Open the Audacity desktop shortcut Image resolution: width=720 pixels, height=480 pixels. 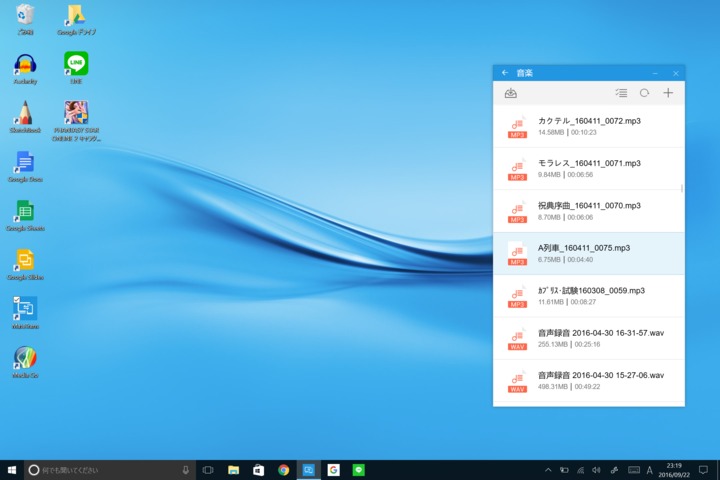tap(25, 68)
